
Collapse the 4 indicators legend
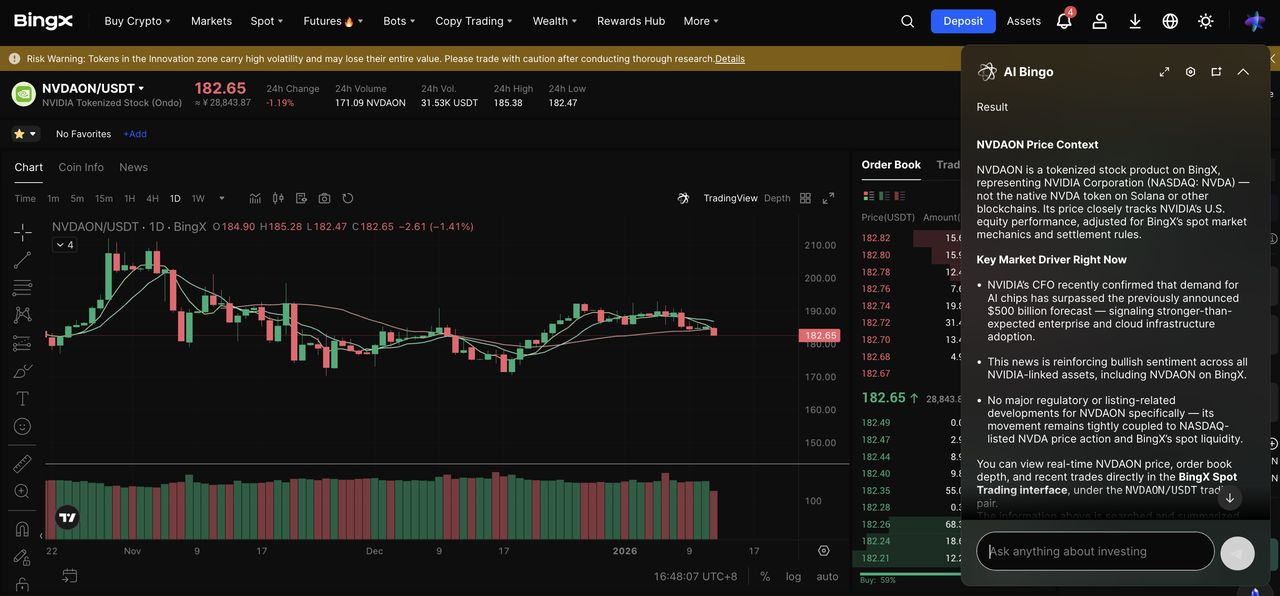(x=64, y=245)
